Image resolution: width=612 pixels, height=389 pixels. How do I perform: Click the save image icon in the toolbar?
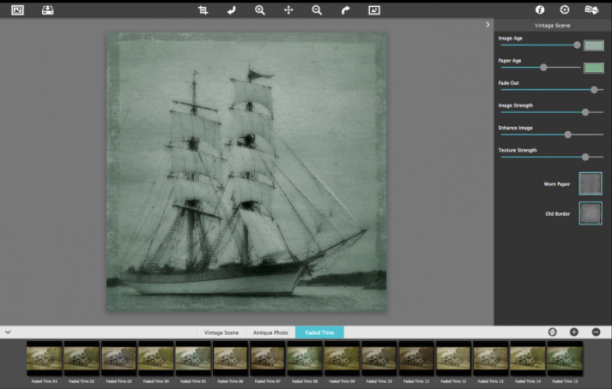tap(48, 10)
